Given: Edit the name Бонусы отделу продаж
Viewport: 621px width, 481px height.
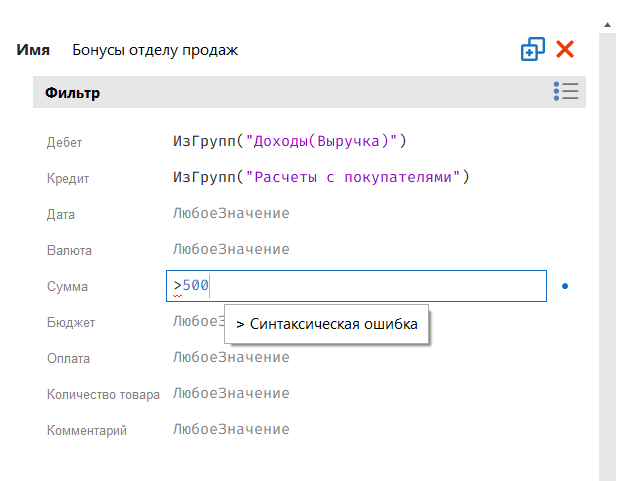Looking at the screenshot, I should pyautogui.click(x=155, y=50).
